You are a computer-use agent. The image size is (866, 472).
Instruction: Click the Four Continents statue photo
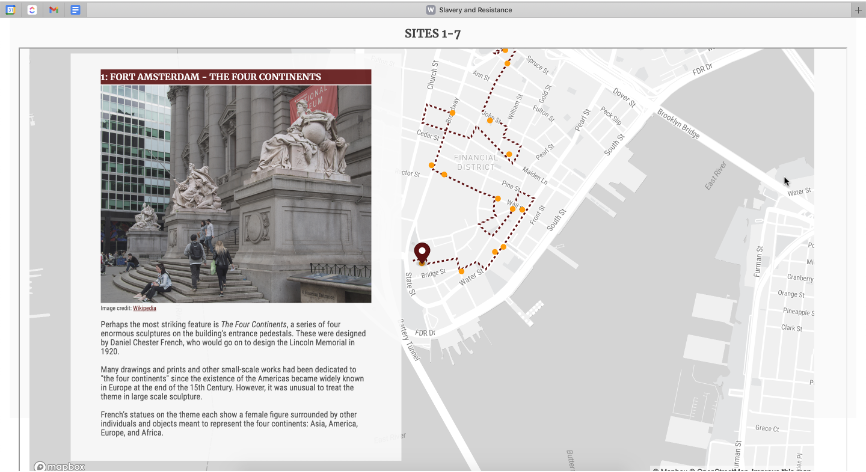[236, 193]
